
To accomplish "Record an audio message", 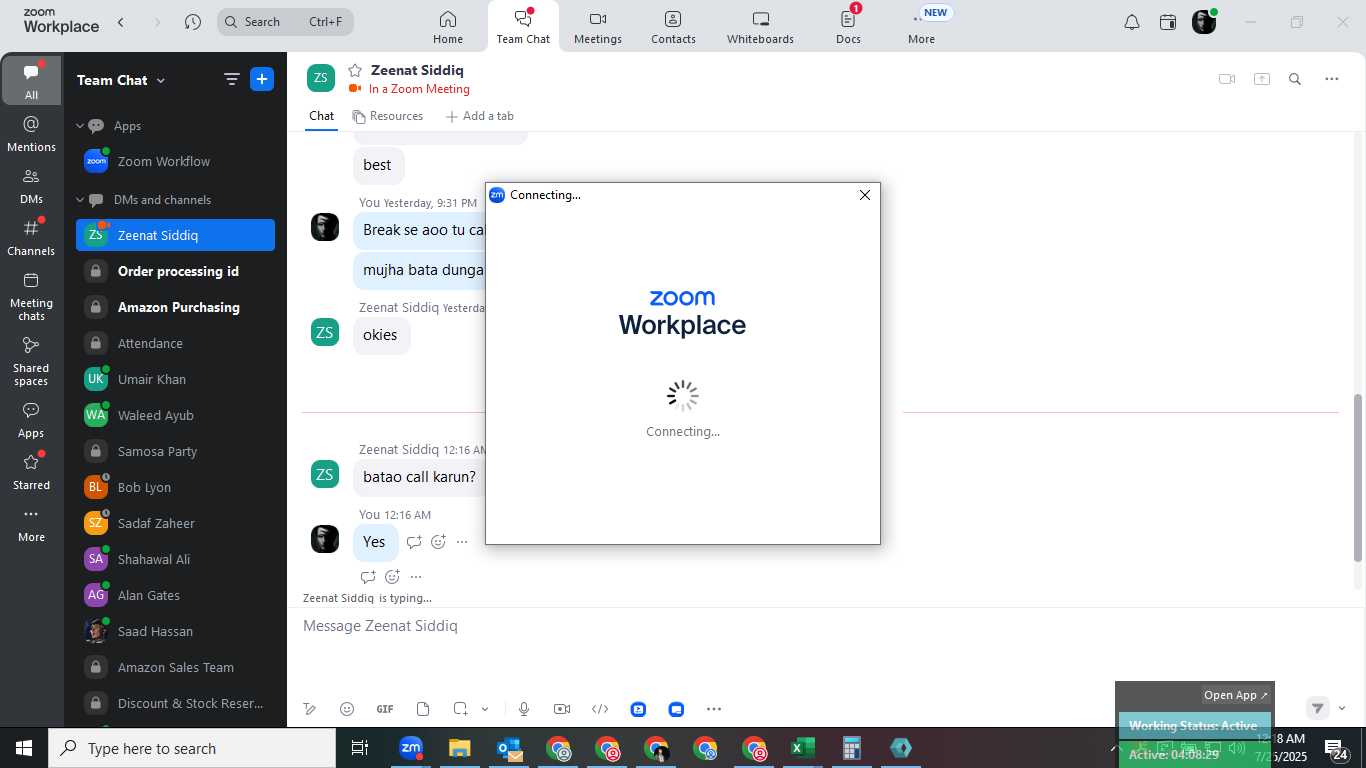I will (x=524, y=709).
